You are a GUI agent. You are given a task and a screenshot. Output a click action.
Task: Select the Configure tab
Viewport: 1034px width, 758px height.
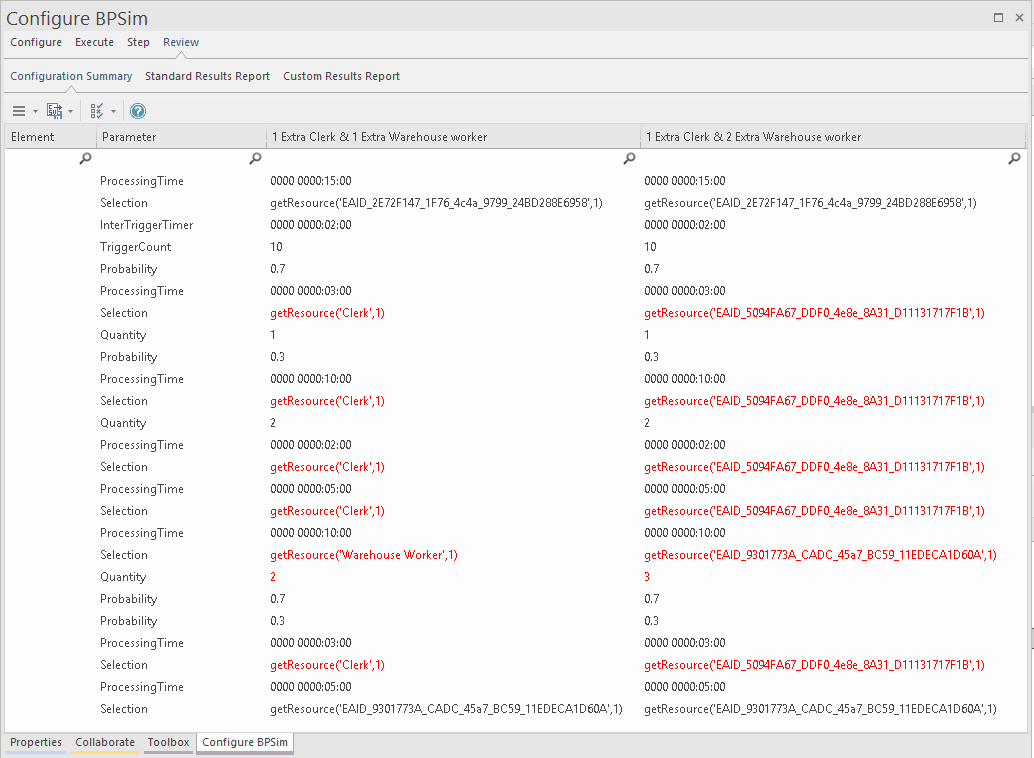(x=36, y=42)
